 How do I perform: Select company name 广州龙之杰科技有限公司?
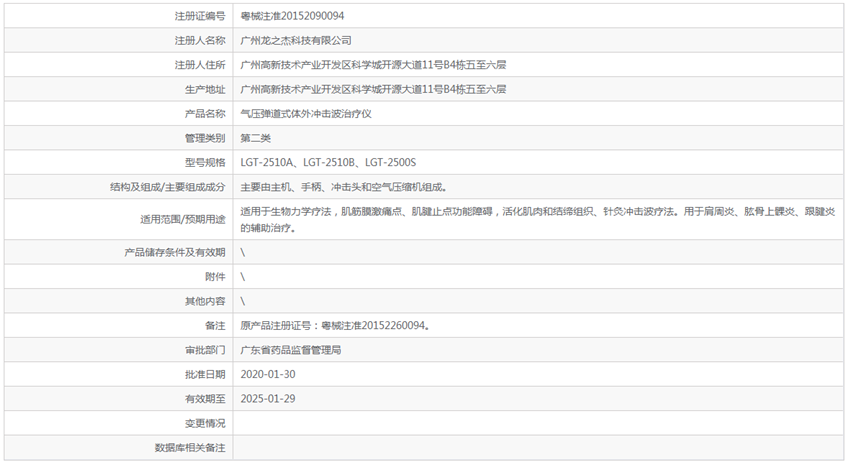[296, 41]
